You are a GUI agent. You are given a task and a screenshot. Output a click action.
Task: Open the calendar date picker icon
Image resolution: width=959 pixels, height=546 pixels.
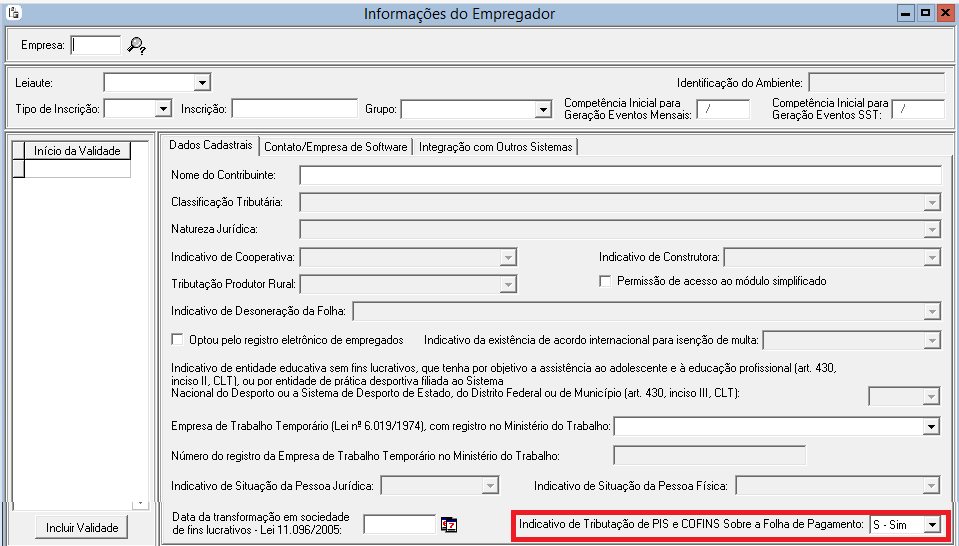(449, 524)
